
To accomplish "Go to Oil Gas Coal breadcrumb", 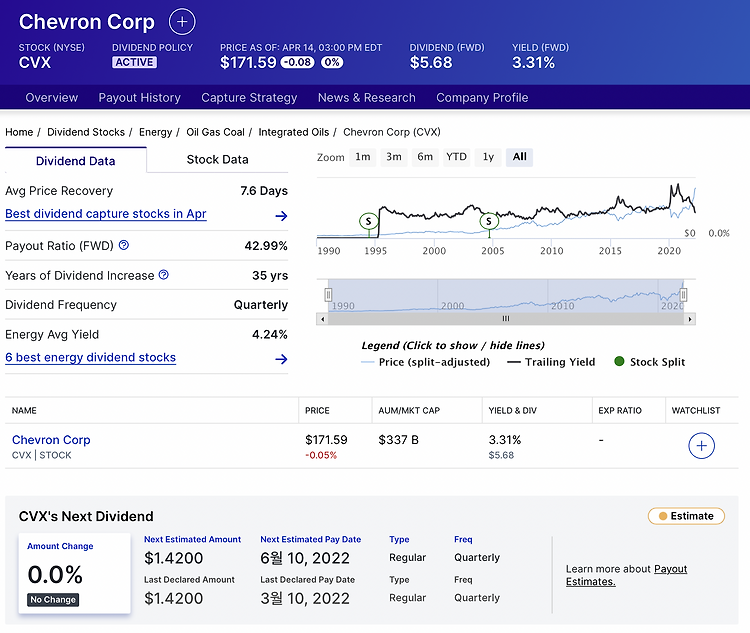I will coord(215,132).
